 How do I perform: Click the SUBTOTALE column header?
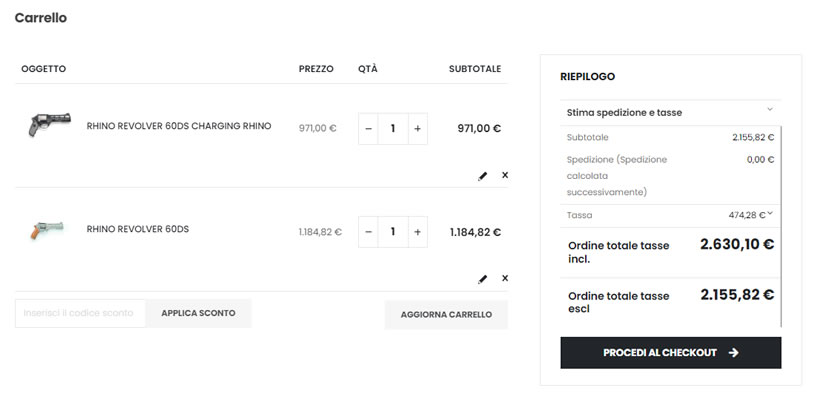[x=475, y=69]
